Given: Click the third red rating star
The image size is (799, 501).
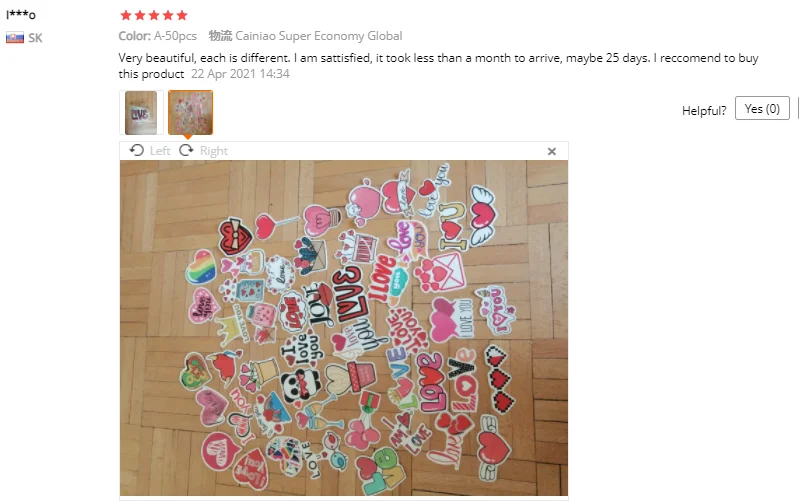Looking at the screenshot, I should (x=154, y=15).
